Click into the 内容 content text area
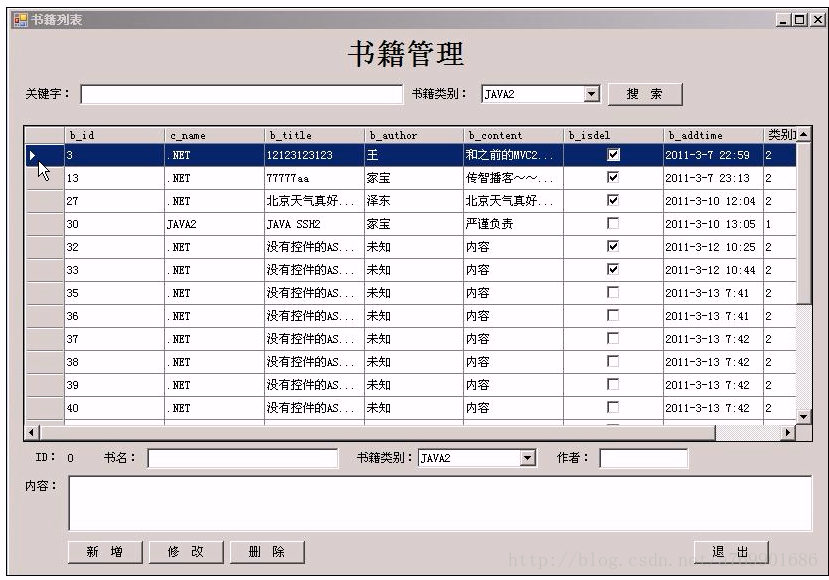This screenshot has height=580, width=829. pos(440,503)
